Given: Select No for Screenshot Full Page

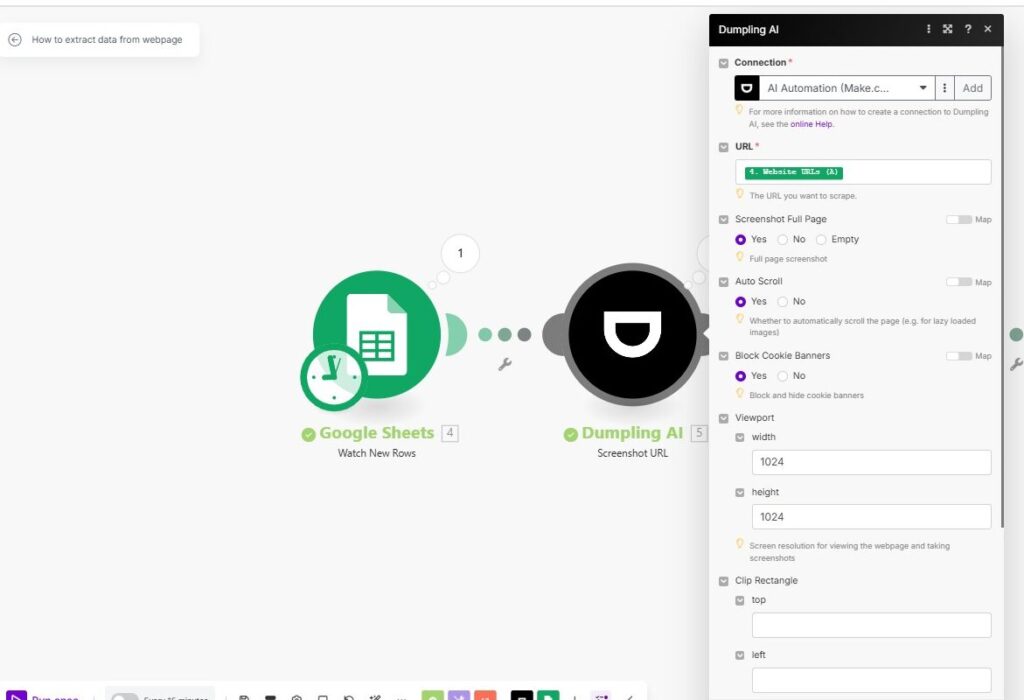Looking at the screenshot, I should point(783,240).
